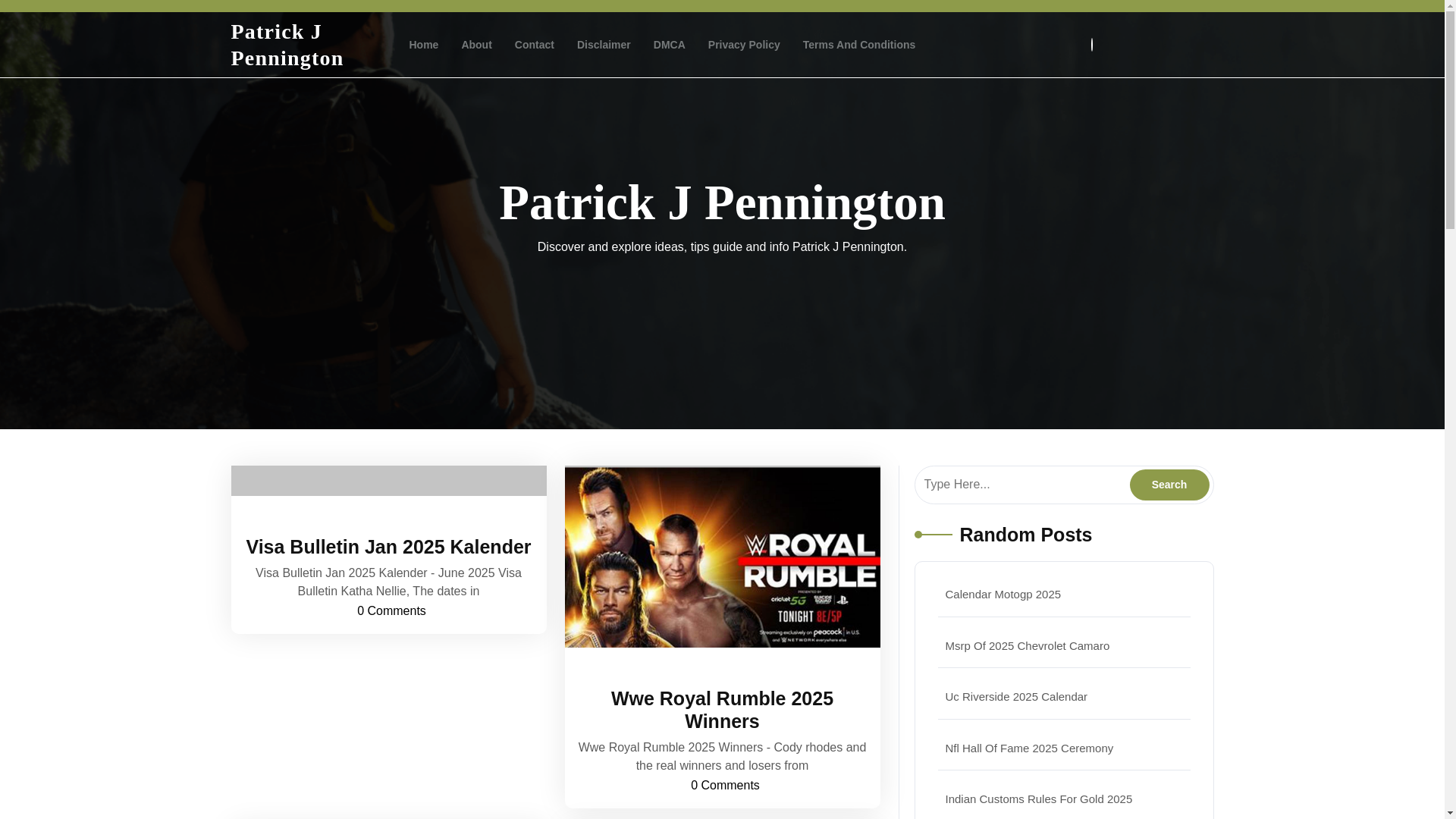This screenshot has height=819, width=1456.
Task: Go to the About page
Action: click(476, 45)
